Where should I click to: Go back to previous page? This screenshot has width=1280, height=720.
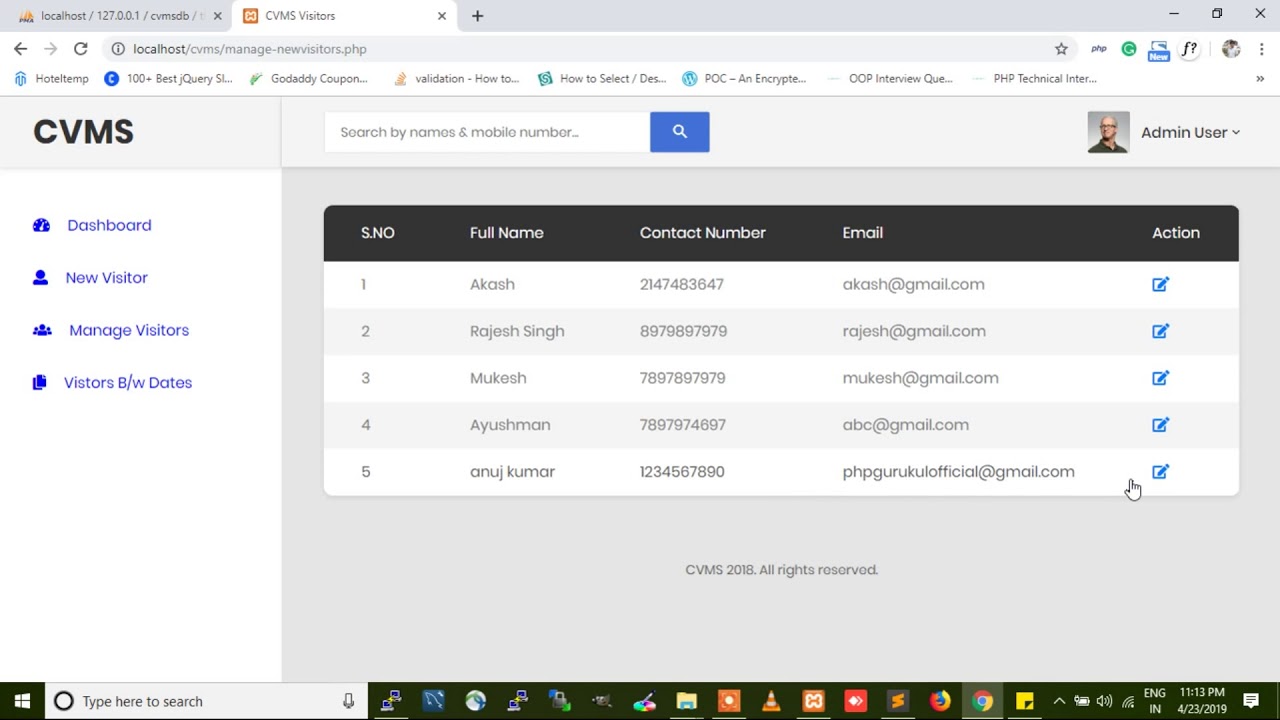pyautogui.click(x=21, y=49)
